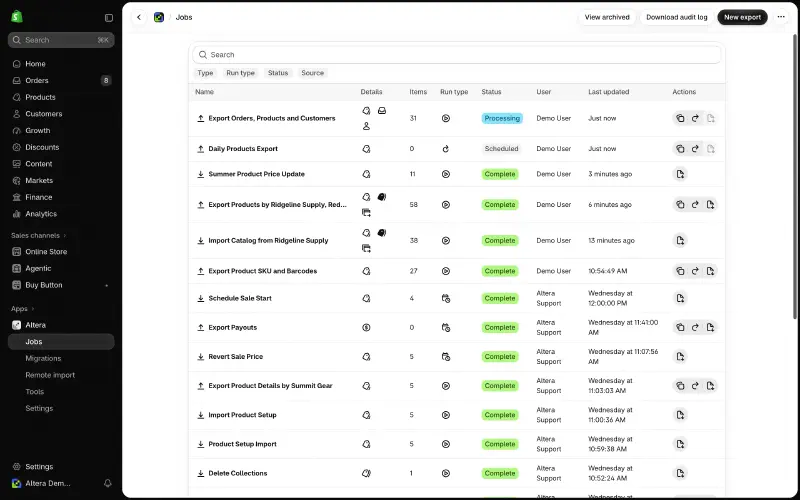Expand the Sales channels section

click(39, 236)
